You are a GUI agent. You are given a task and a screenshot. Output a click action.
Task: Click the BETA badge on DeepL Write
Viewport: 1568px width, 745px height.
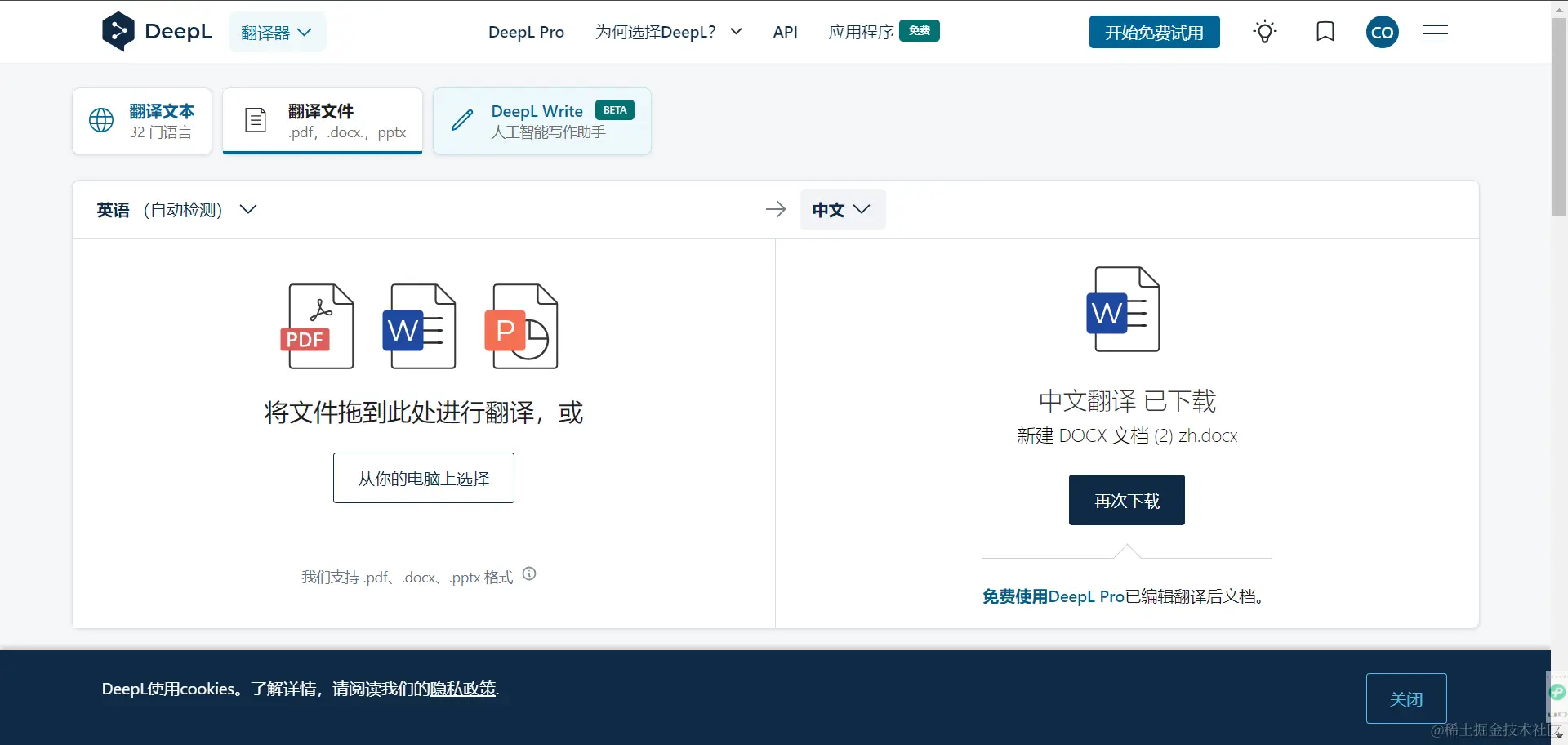click(615, 110)
